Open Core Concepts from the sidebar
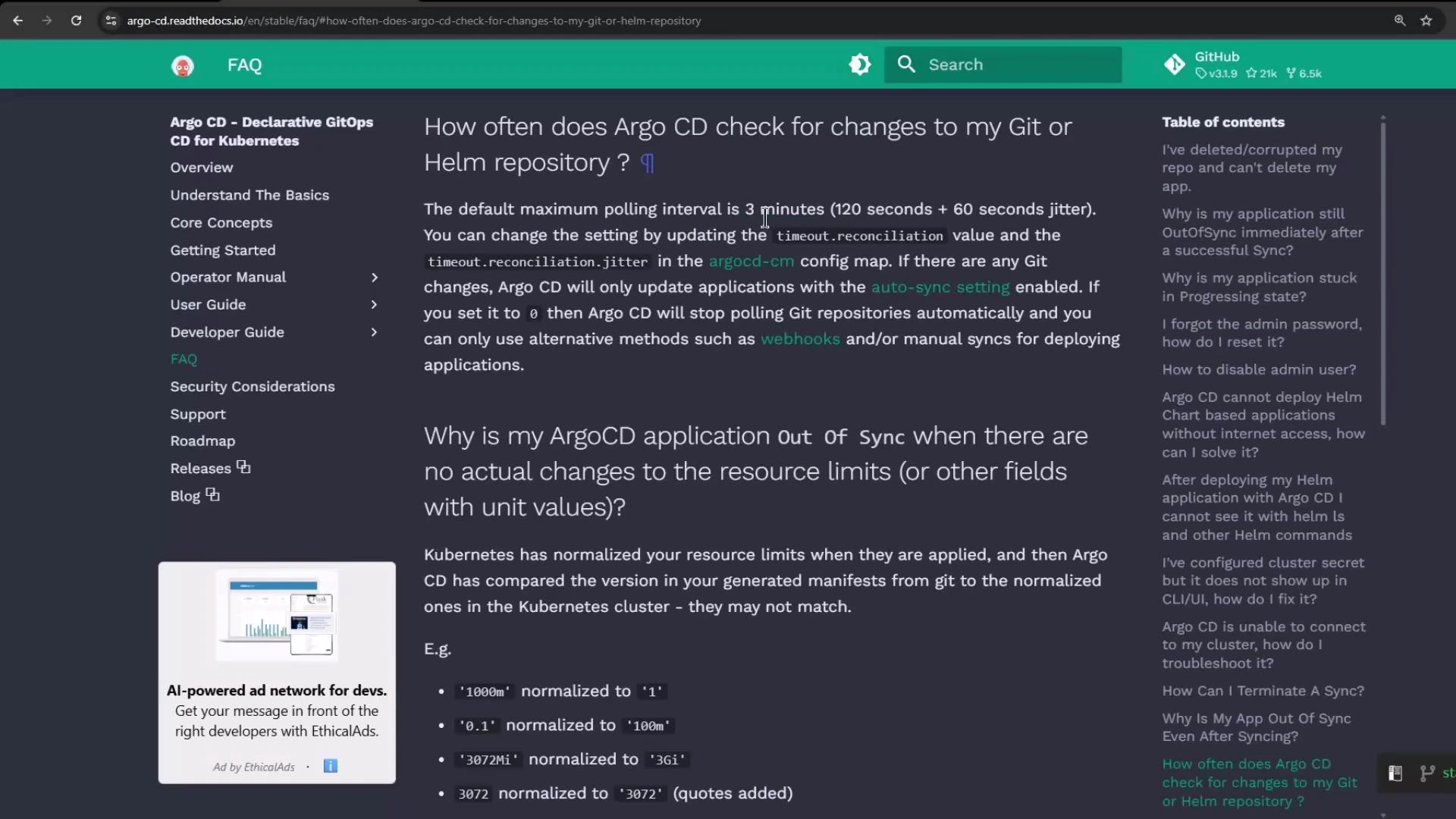Image resolution: width=1456 pixels, height=819 pixels. (x=221, y=222)
